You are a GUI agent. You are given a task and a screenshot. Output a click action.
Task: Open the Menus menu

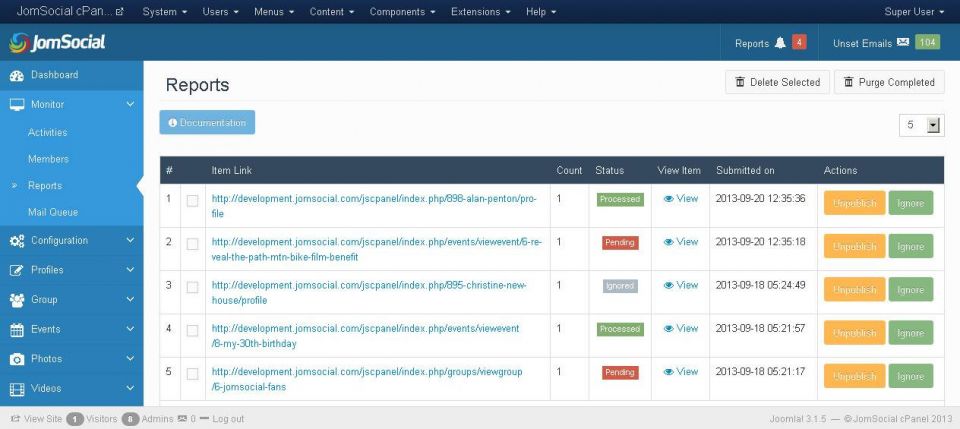274,12
